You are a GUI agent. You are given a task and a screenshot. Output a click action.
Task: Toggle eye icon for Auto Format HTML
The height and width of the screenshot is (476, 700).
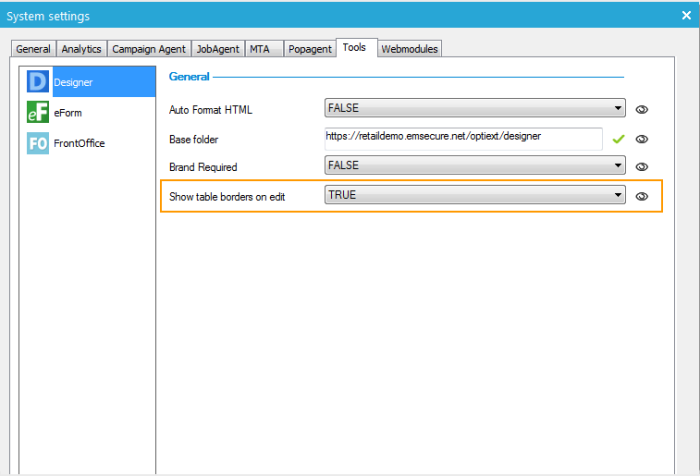coord(642,110)
